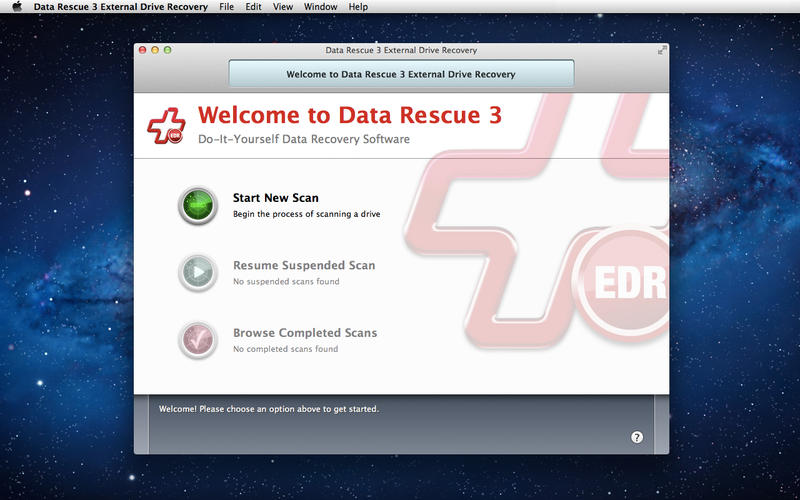The image size is (800, 500).
Task: Minimize the window with the yellow button
Action: coord(155,50)
